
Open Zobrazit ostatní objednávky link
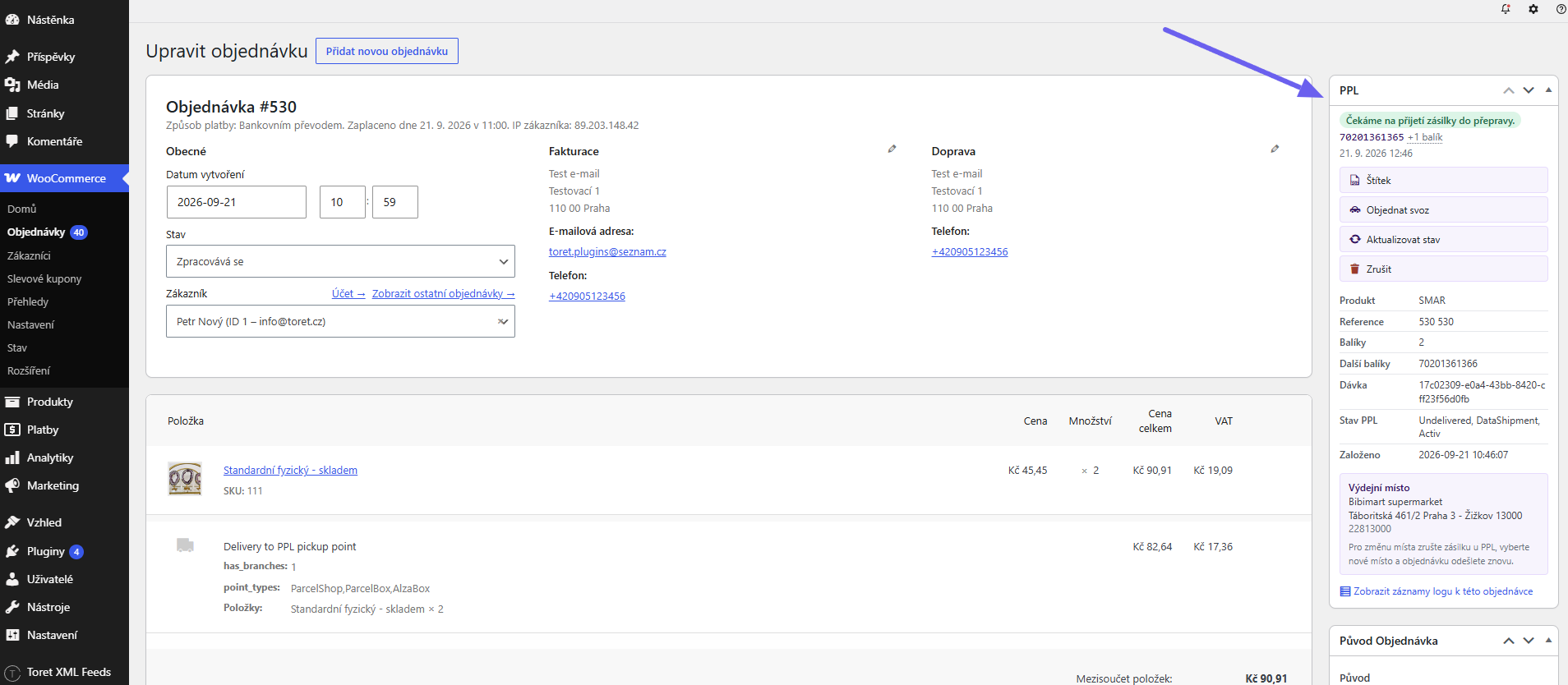pyautogui.click(x=443, y=293)
